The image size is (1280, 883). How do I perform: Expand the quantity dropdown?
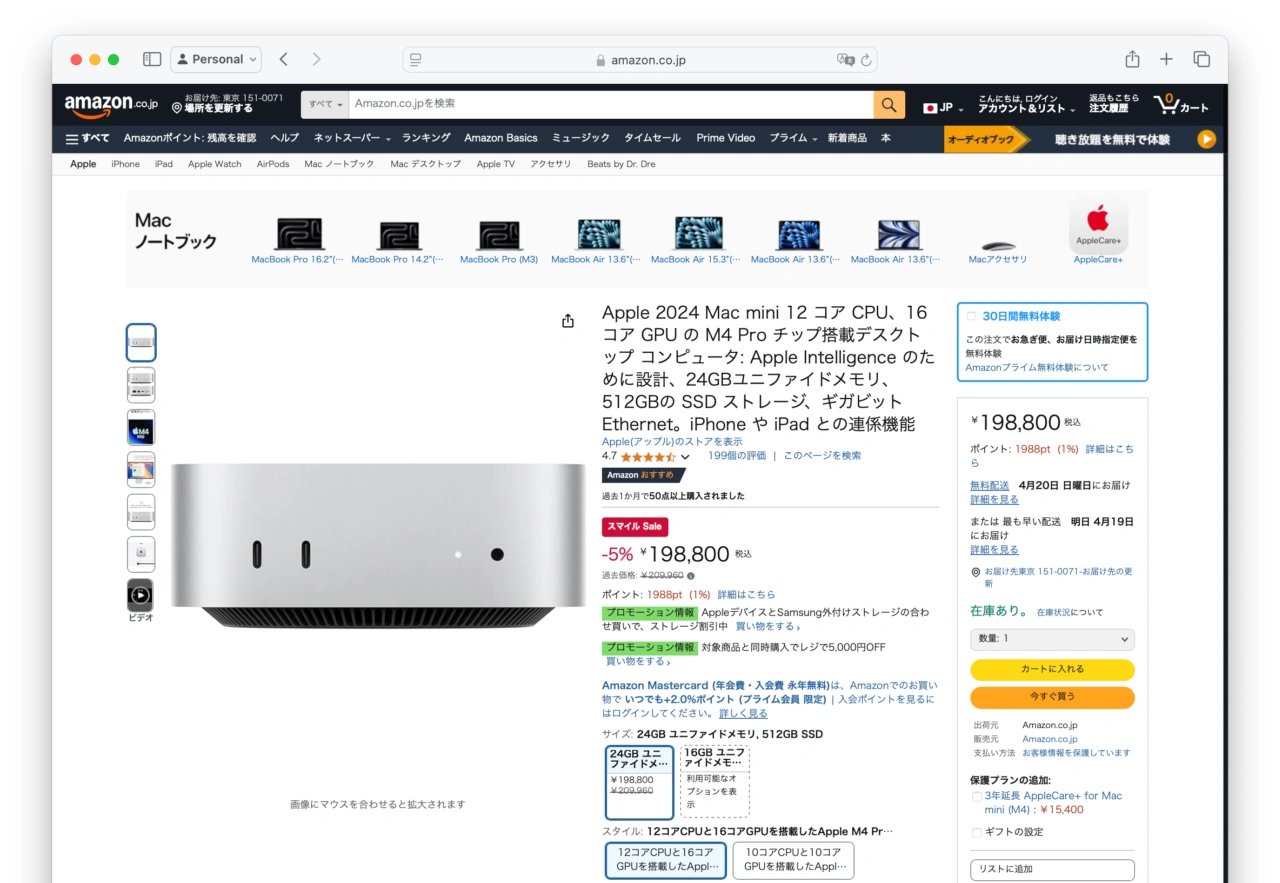(x=1052, y=638)
